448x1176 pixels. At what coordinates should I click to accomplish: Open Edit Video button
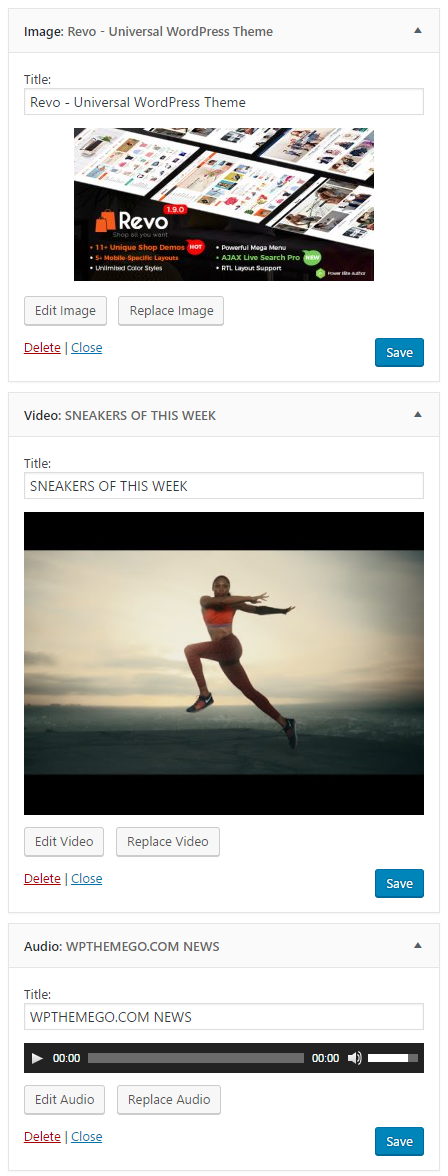[x=64, y=842]
